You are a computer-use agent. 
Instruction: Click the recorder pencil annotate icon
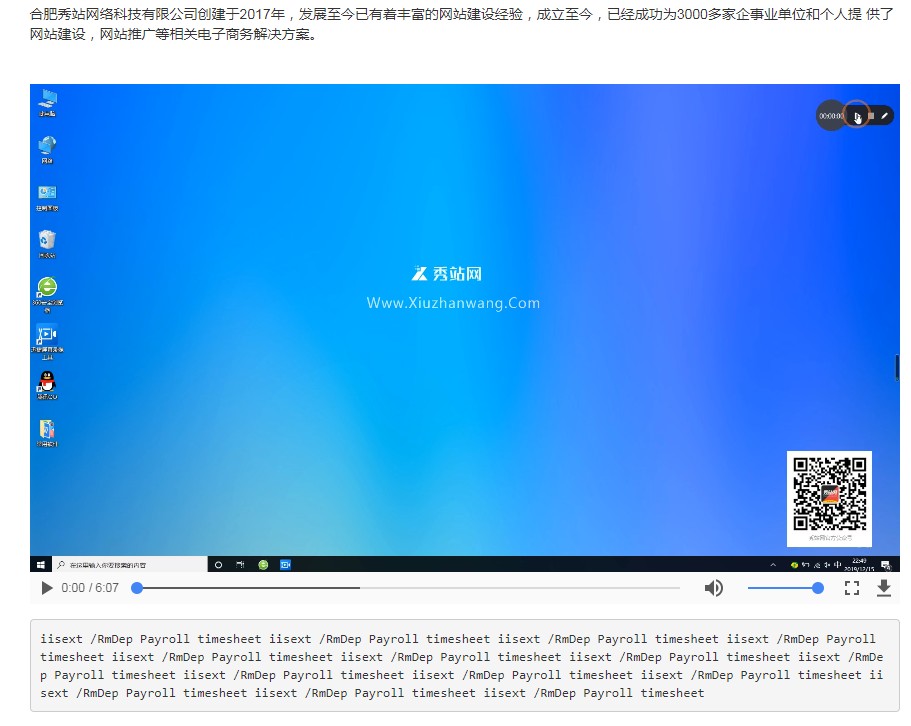tap(885, 116)
